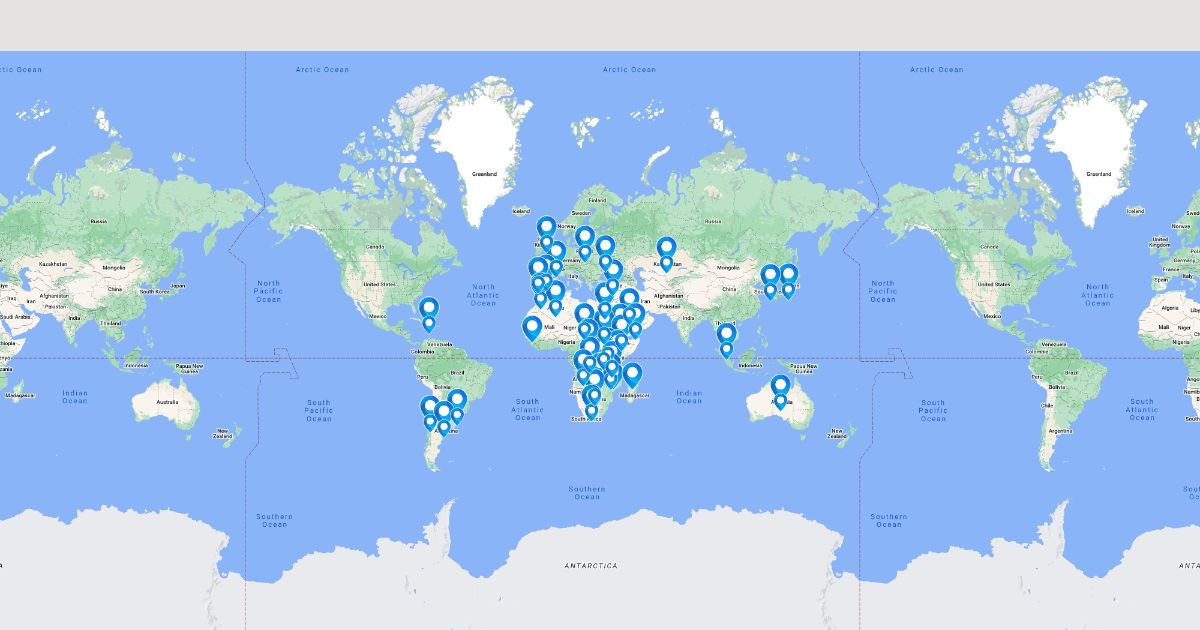Select the large pin over Korea

[770, 276]
